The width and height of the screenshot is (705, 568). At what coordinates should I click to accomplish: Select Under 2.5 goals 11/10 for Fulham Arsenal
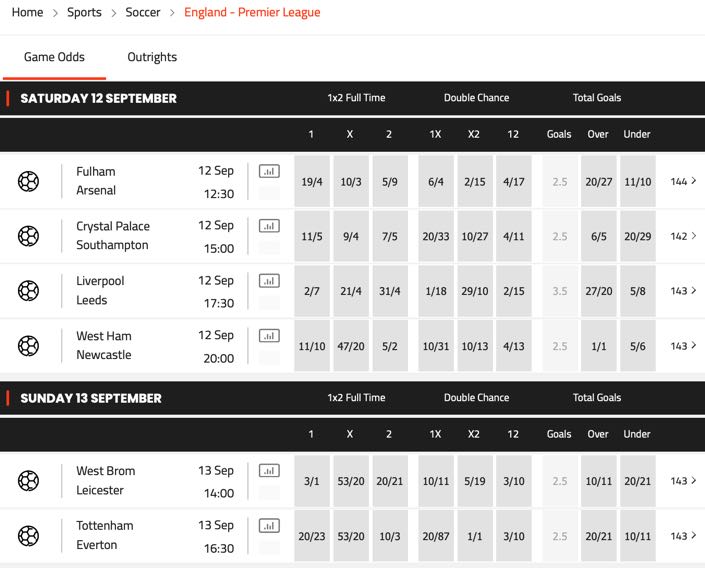[638, 181]
